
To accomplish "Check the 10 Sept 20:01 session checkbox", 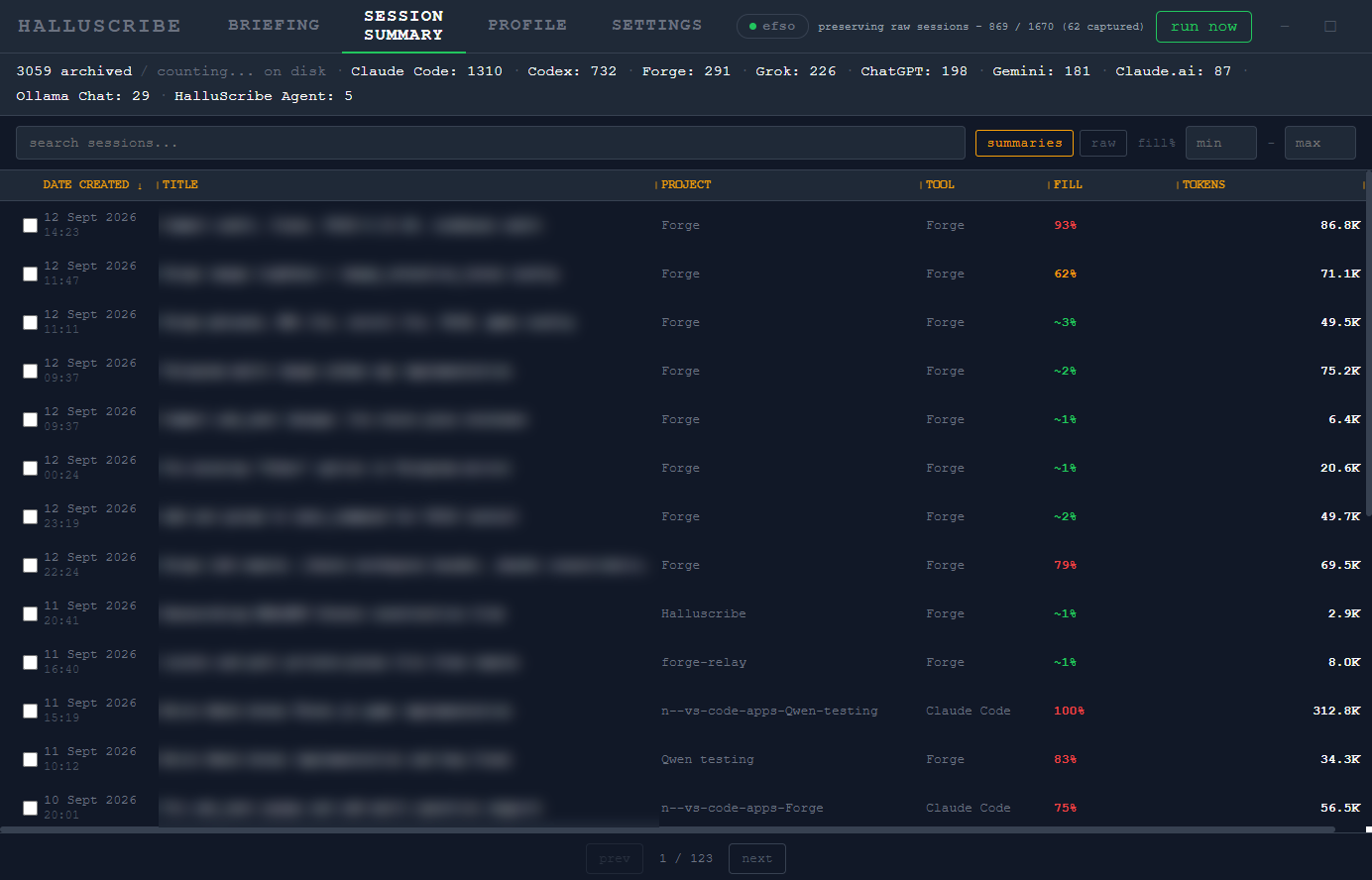I will pos(30,808).
